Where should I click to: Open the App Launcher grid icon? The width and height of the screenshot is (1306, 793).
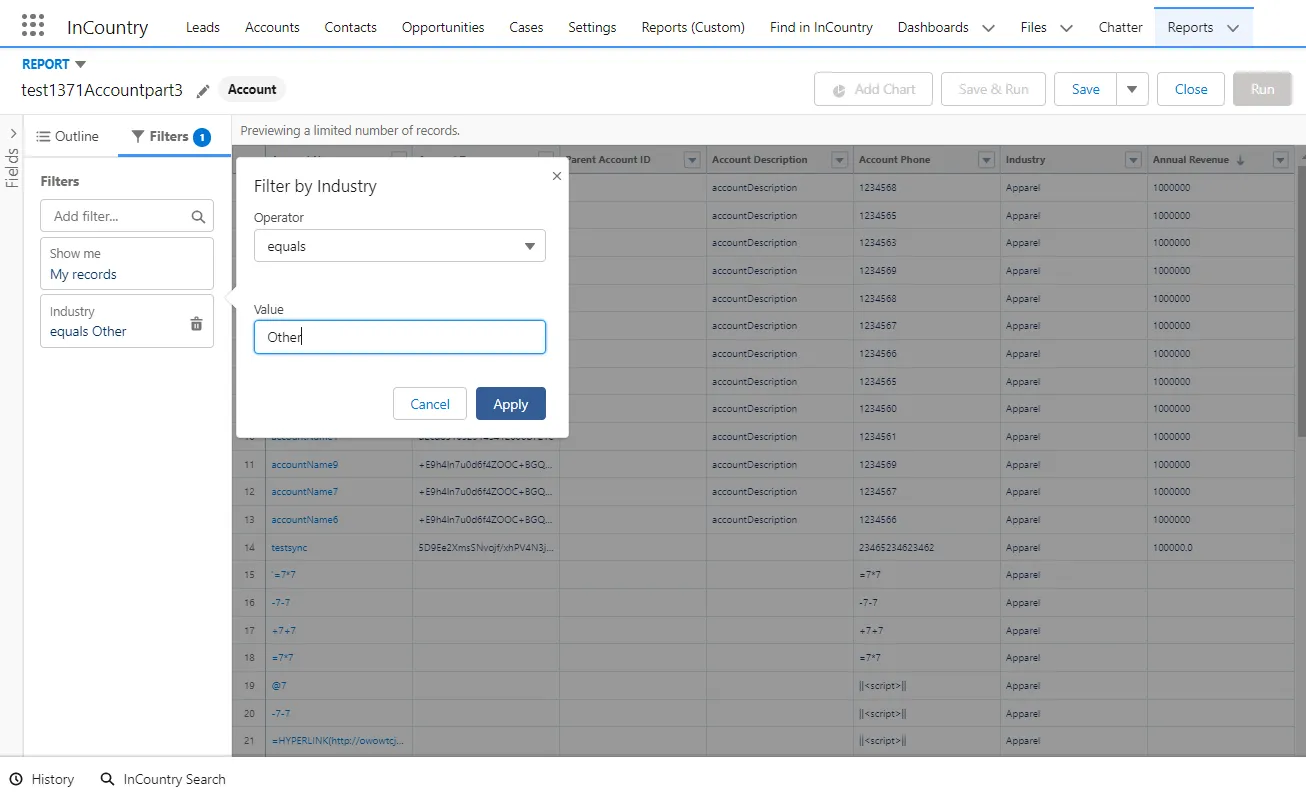point(33,26)
